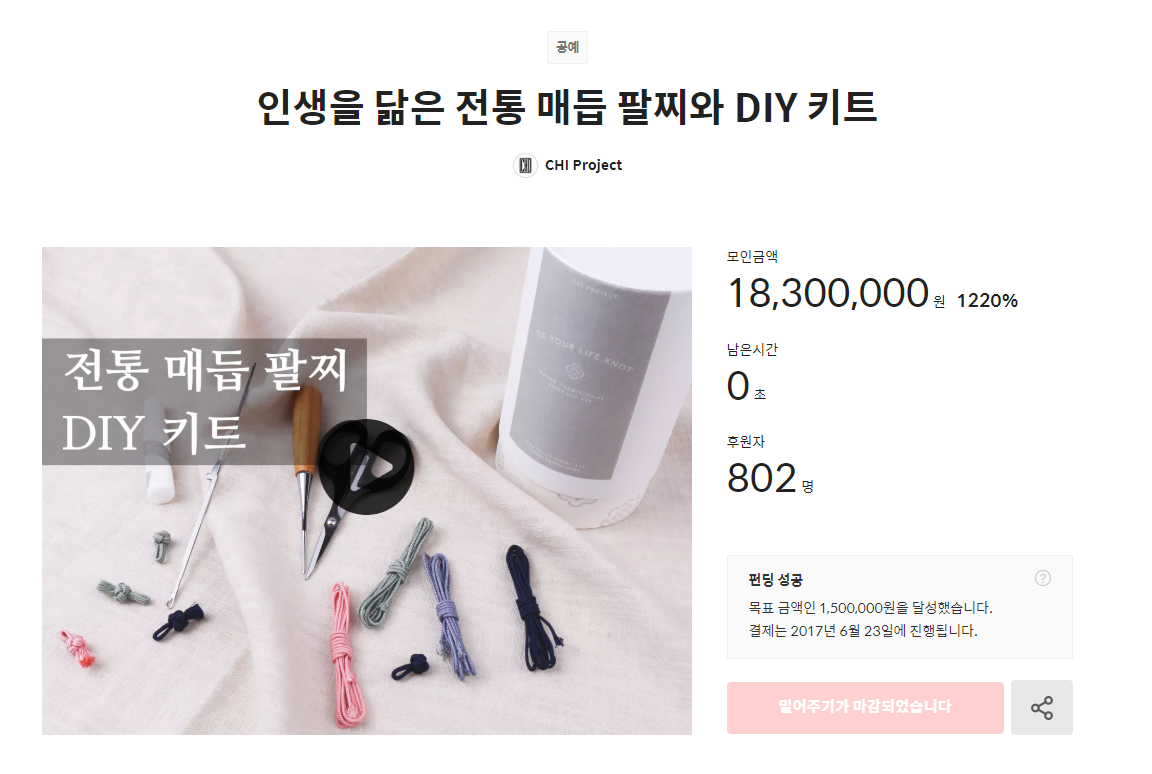Click the 밀어주기가 마감되었습니다 button

865,707
